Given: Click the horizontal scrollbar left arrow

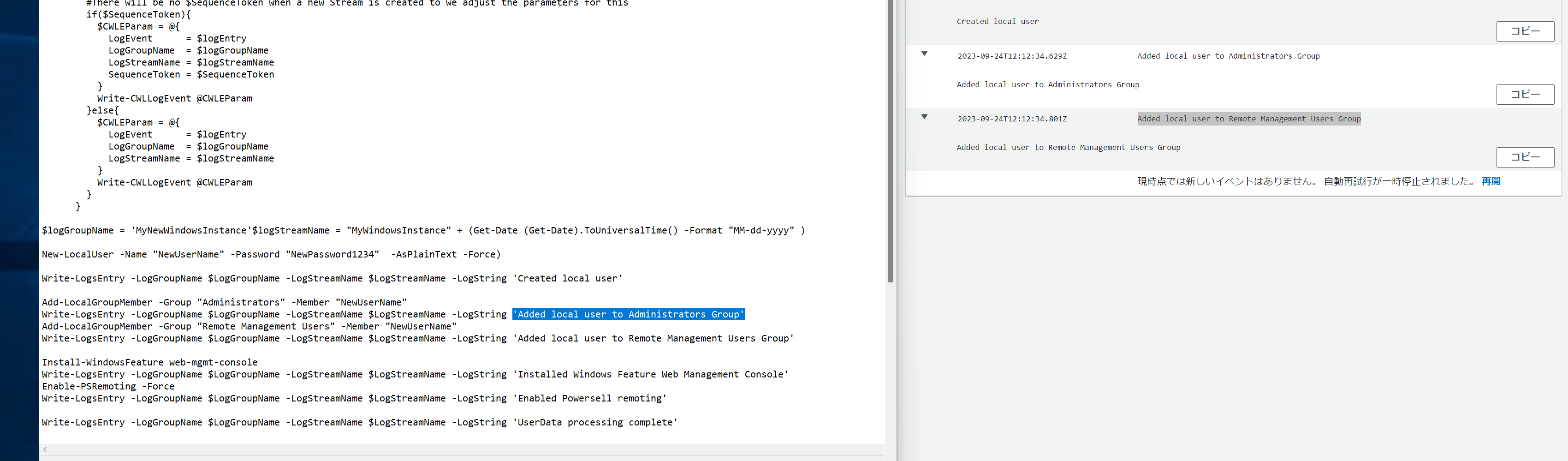Looking at the screenshot, I should coord(45,450).
